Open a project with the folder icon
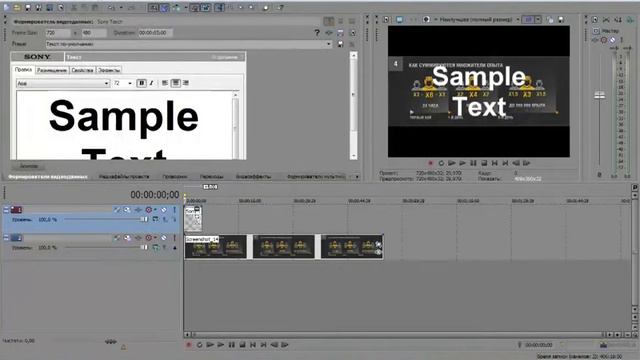 17,7
